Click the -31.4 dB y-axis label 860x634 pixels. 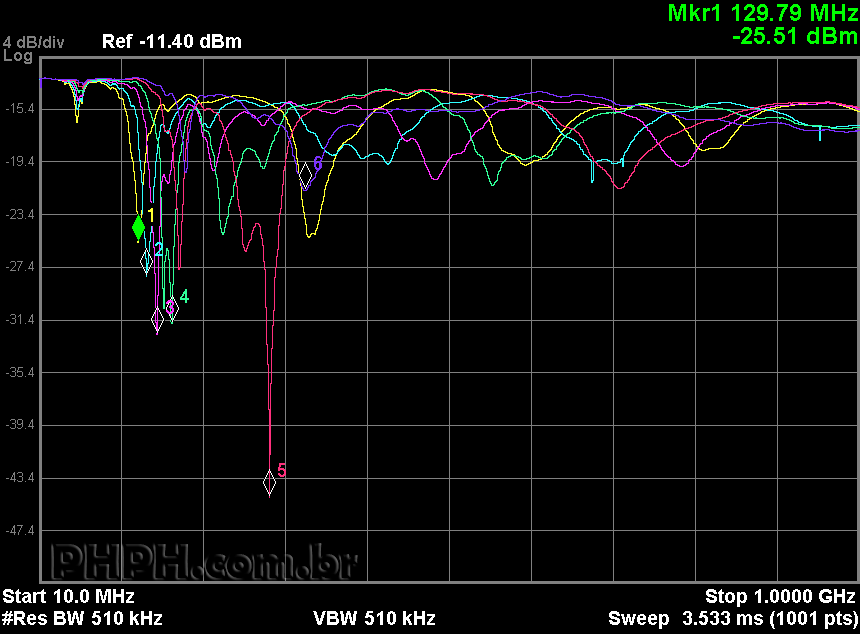[x=20, y=320]
